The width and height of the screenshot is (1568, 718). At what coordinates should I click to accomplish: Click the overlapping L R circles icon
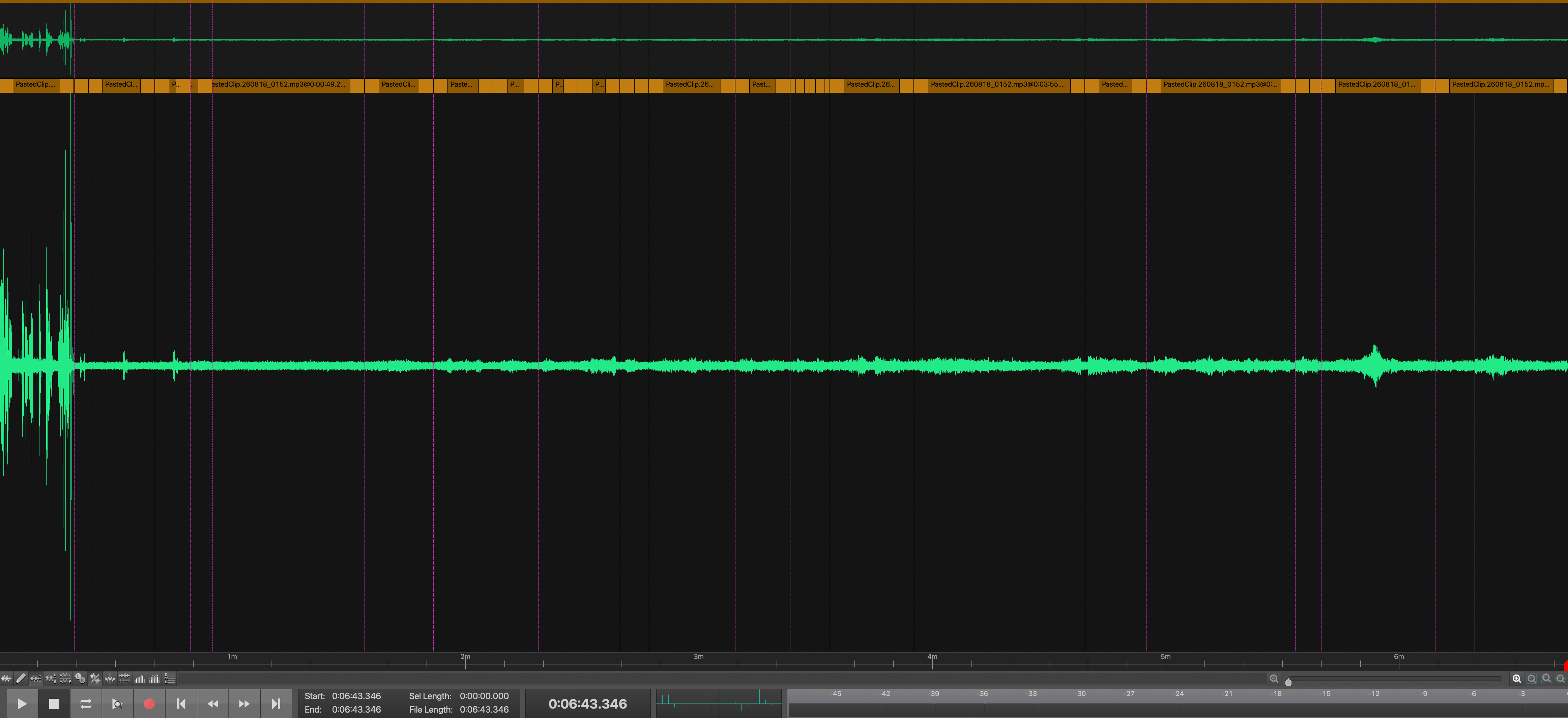[x=80, y=679]
